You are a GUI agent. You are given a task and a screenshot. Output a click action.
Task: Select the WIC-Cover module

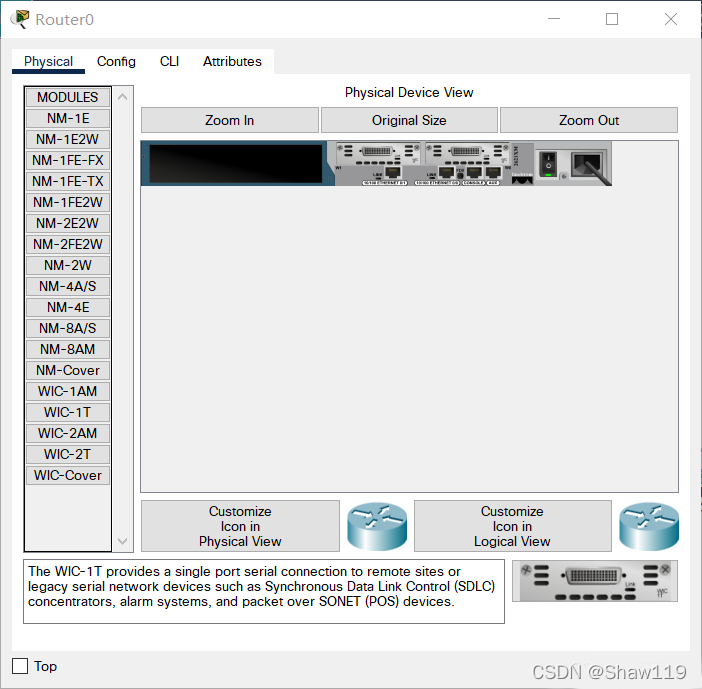68,475
